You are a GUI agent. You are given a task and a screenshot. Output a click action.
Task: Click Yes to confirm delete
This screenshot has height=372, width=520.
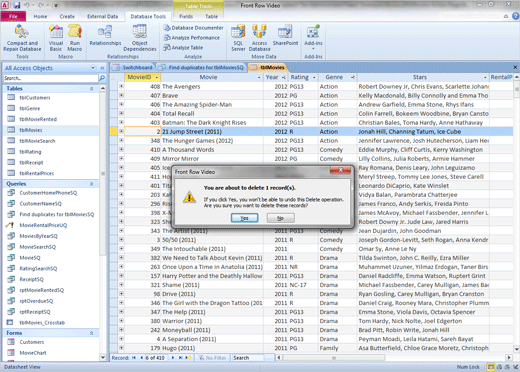point(245,218)
